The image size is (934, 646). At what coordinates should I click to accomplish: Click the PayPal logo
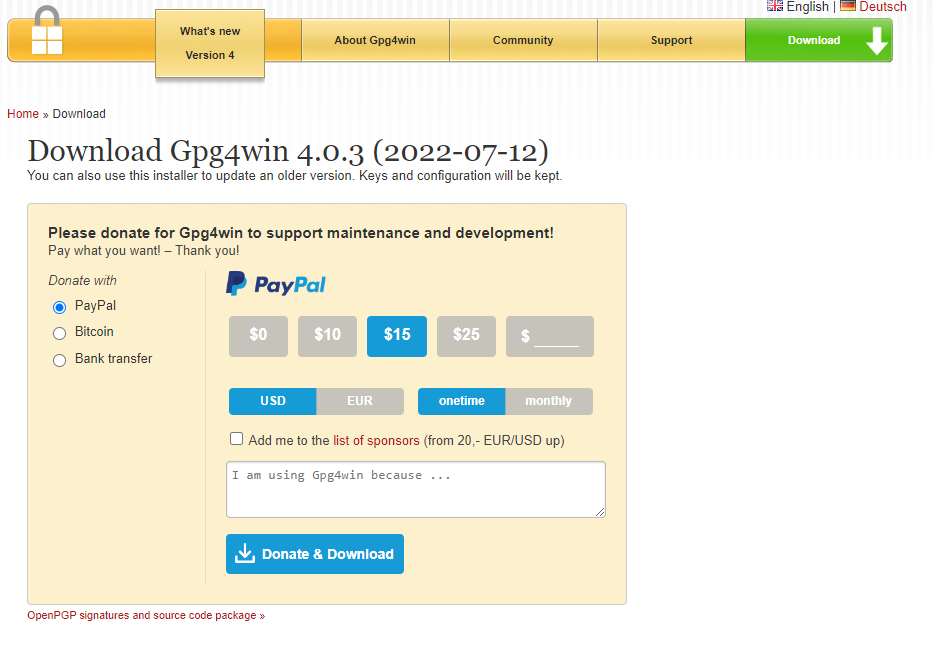pos(276,285)
